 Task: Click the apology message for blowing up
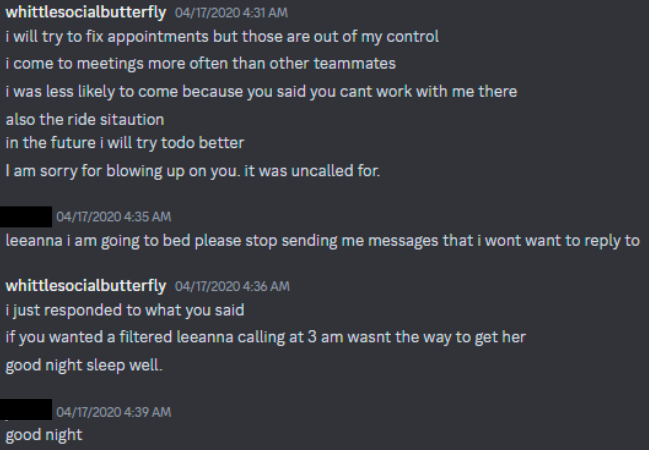[193, 170]
